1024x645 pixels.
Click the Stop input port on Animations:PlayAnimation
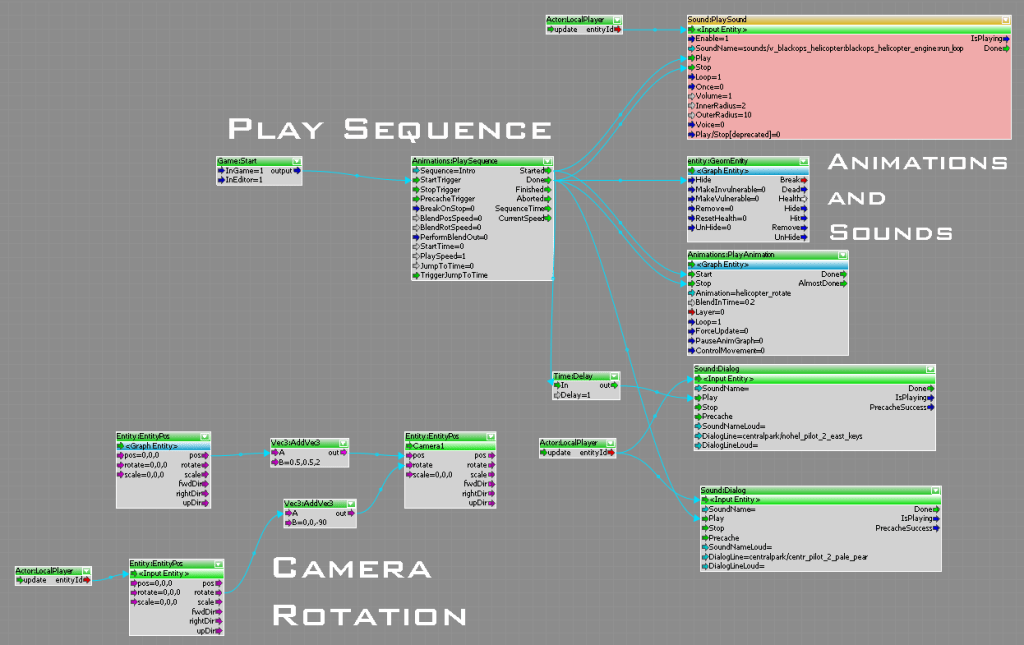click(692, 283)
